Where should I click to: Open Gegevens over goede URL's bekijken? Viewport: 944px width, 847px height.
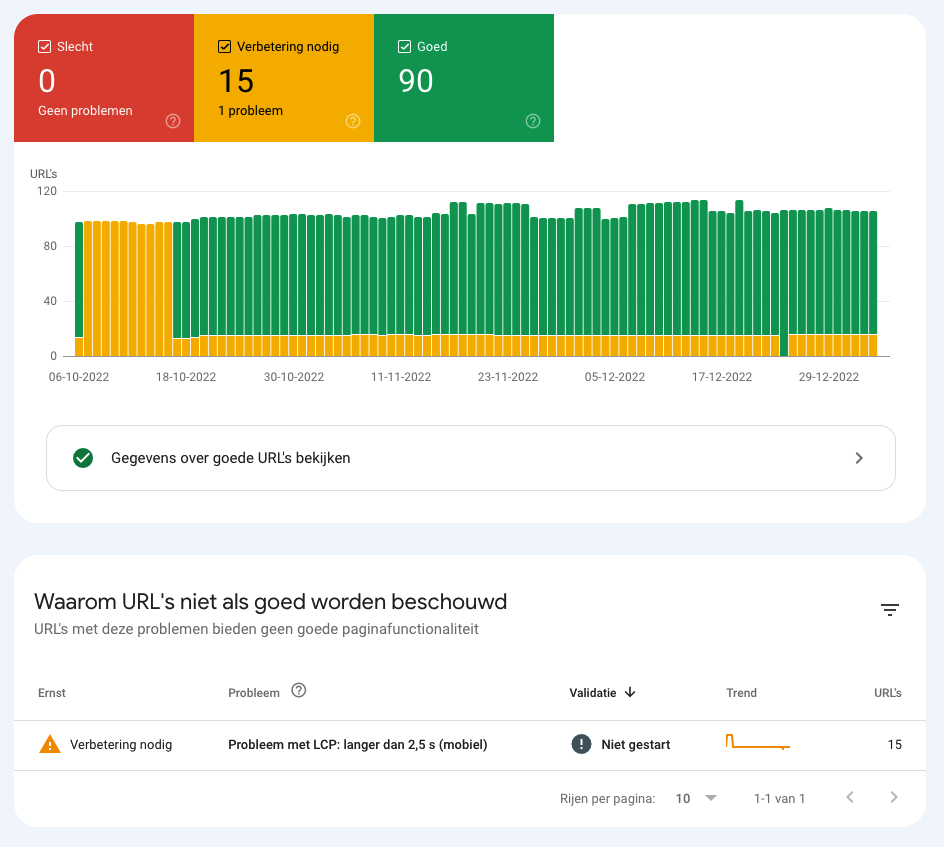point(471,458)
